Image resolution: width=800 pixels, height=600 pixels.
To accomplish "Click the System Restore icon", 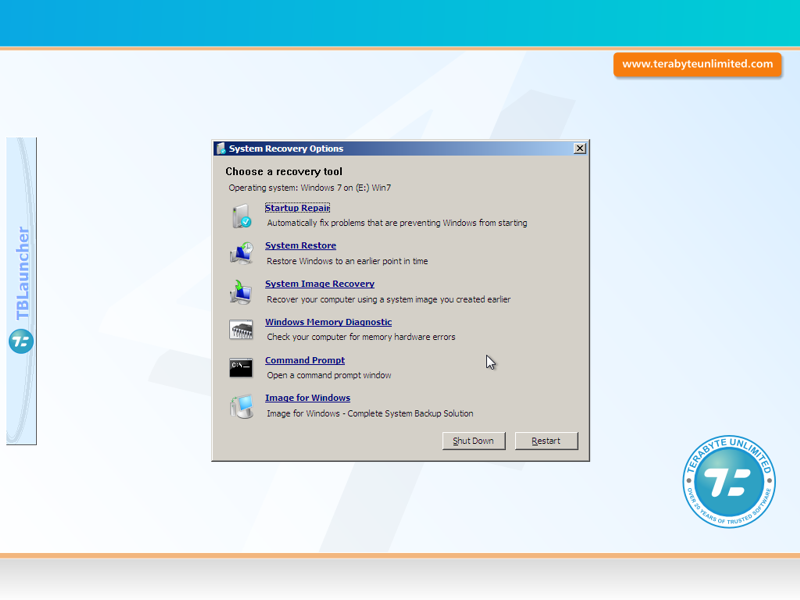I will tap(241, 254).
